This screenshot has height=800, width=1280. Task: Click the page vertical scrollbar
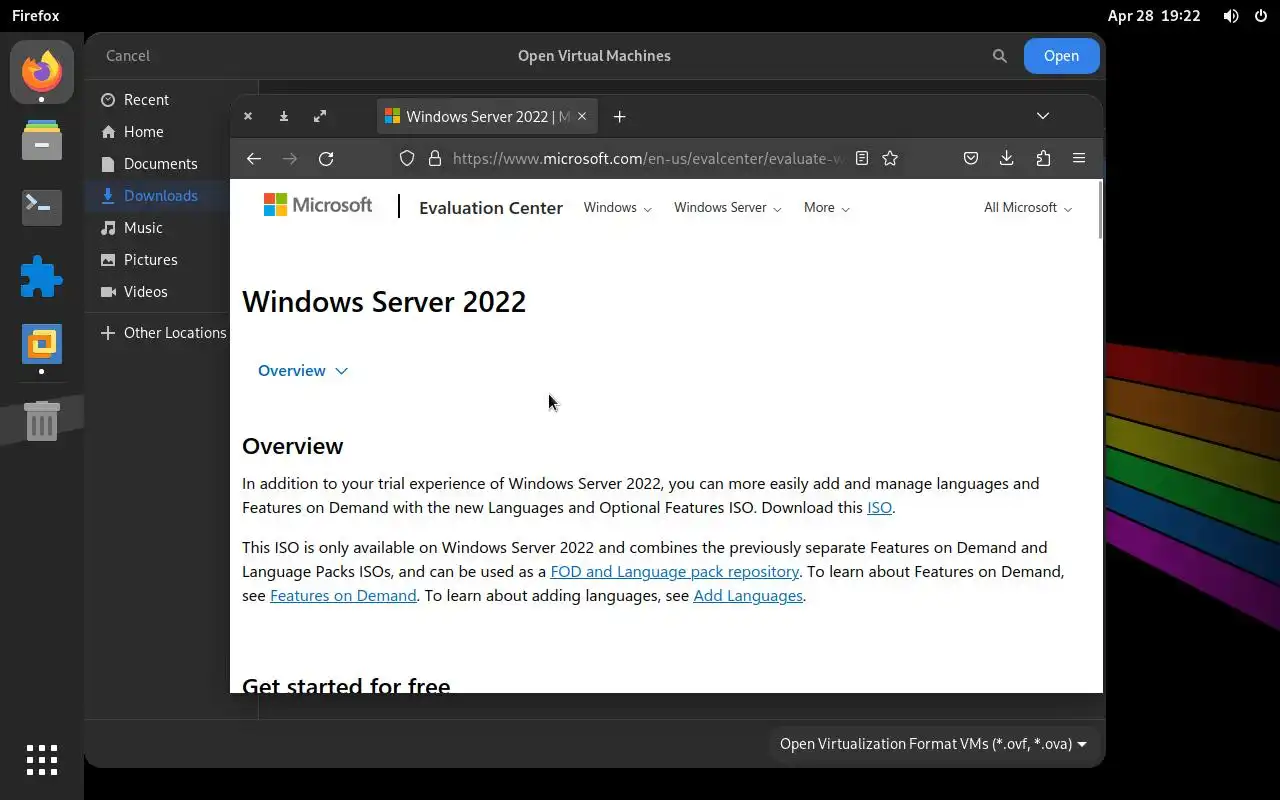[x=1100, y=210]
